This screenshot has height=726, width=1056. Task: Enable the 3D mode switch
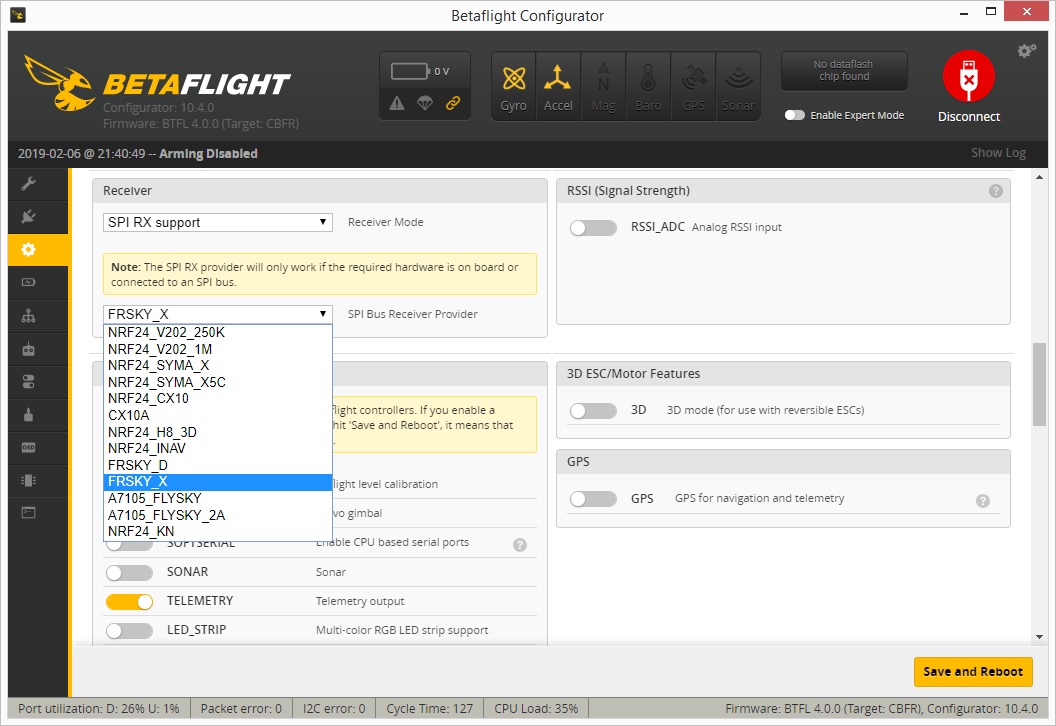593,410
